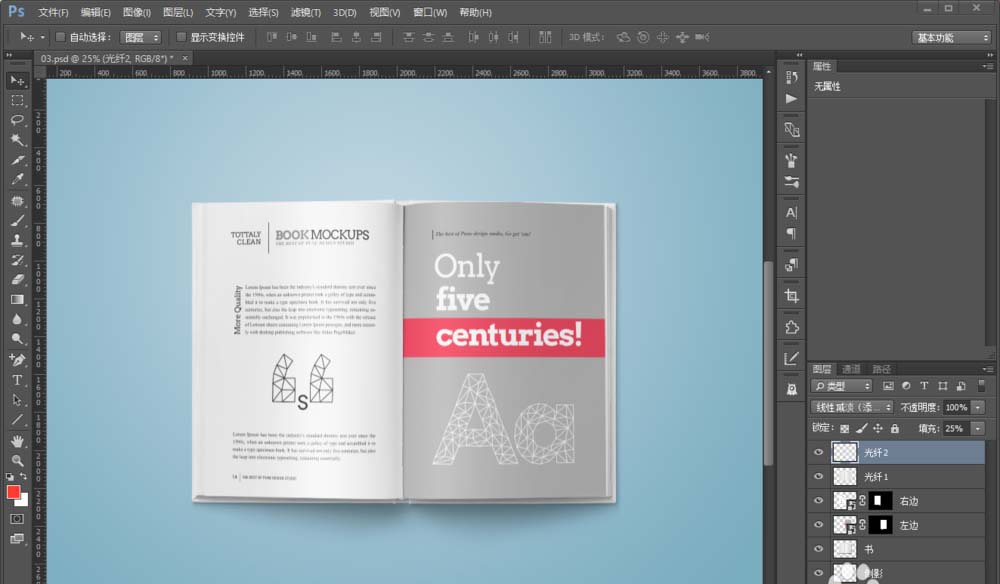Open the 滤镜(T) menu

305,13
